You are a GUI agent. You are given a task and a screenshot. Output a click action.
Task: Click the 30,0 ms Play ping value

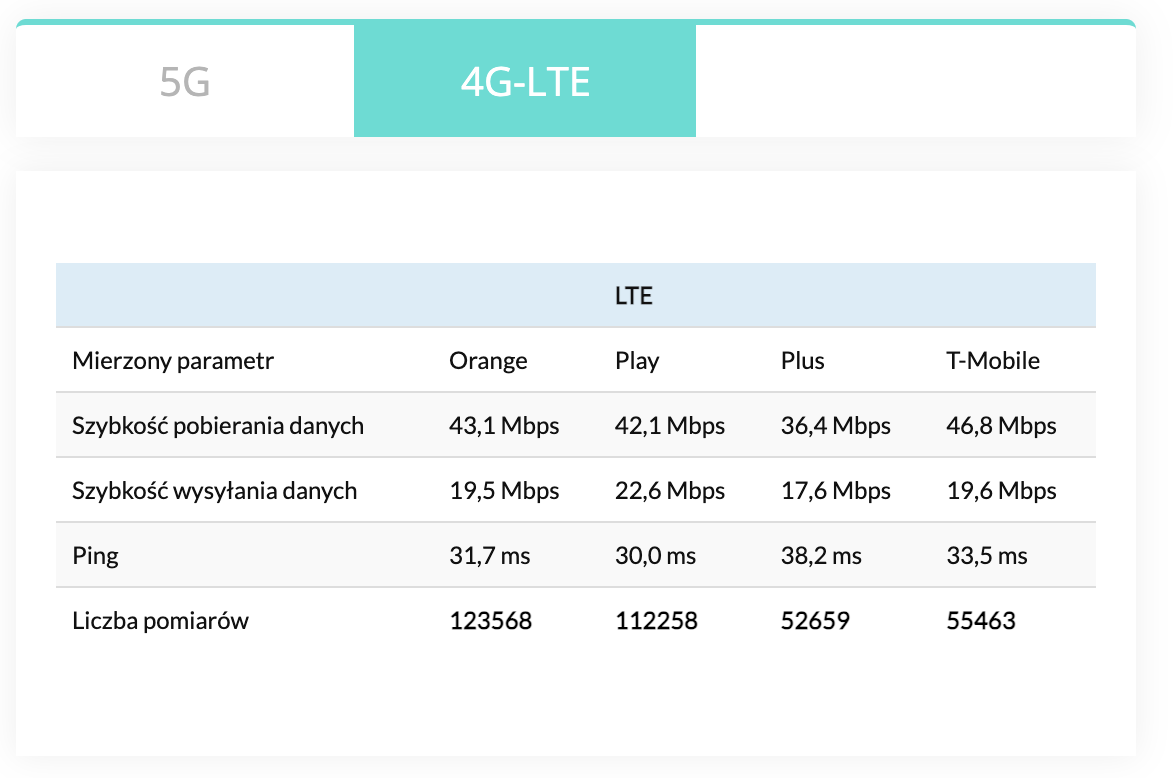(x=656, y=556)
